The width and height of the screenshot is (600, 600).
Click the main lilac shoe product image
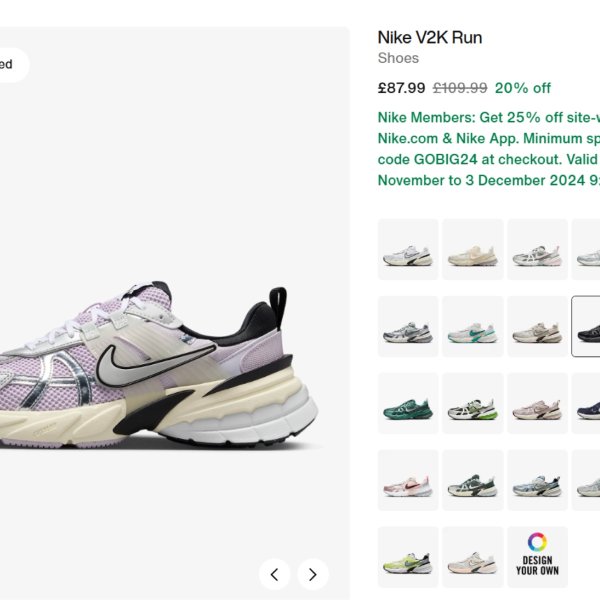click(x=159, y=365)
